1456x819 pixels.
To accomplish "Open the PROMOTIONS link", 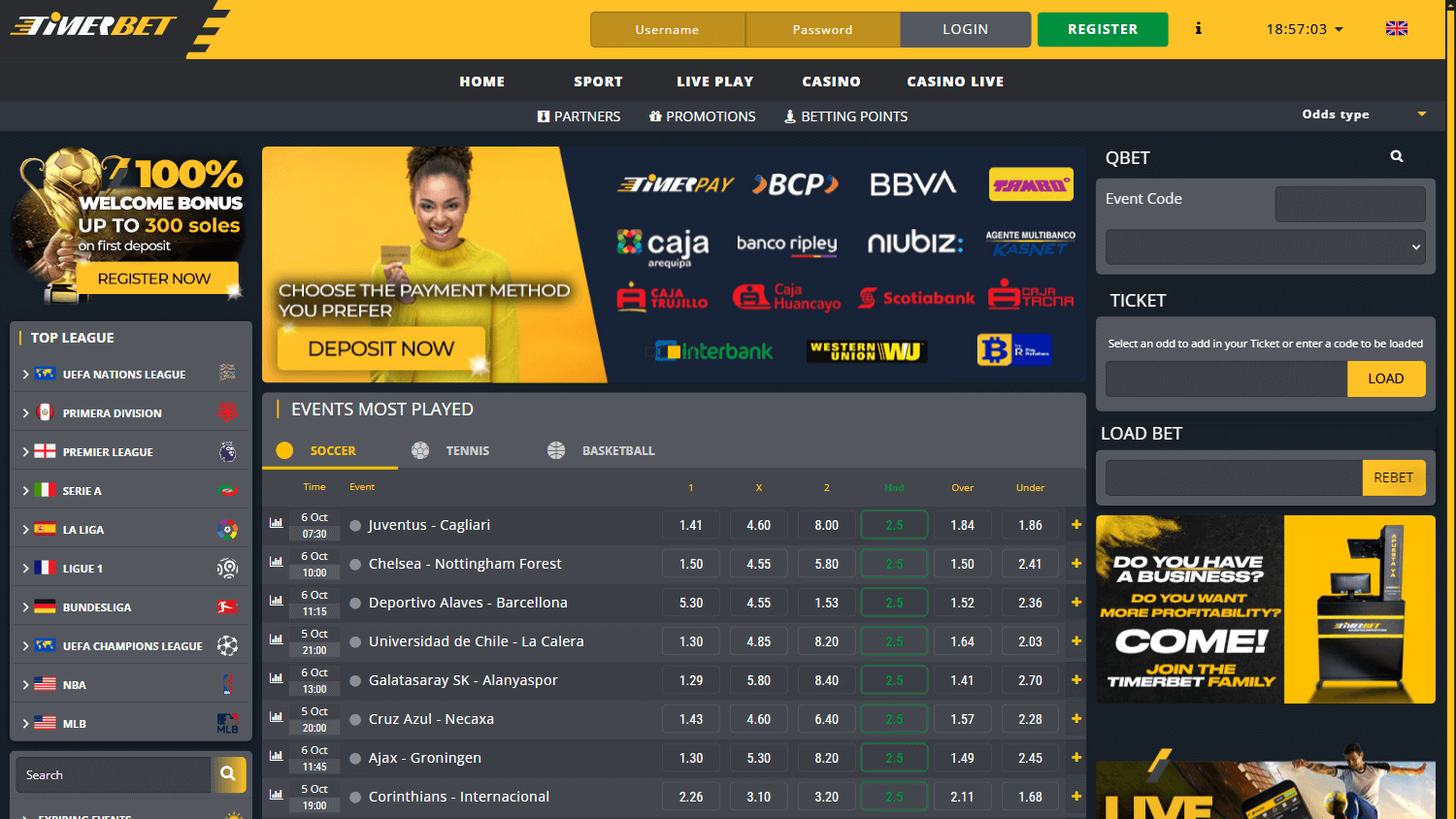I will (703, 116).
